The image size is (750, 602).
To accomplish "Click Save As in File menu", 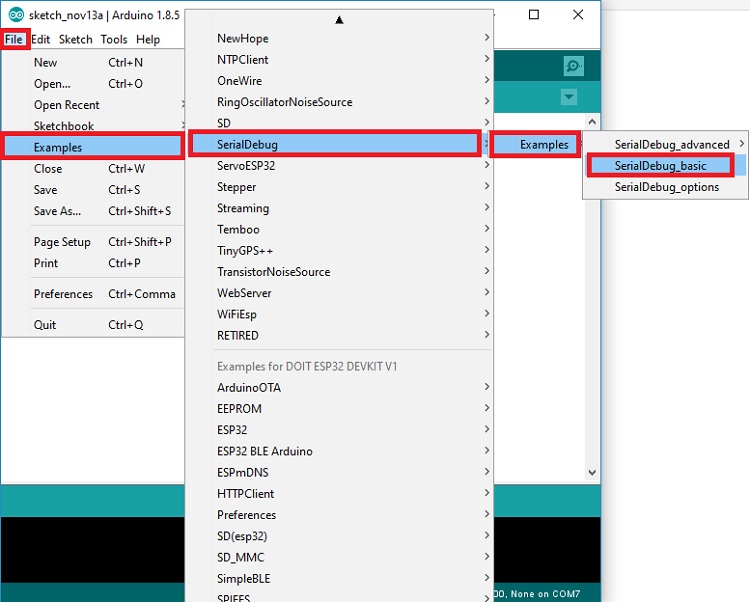I will click(x=58, y=211).
